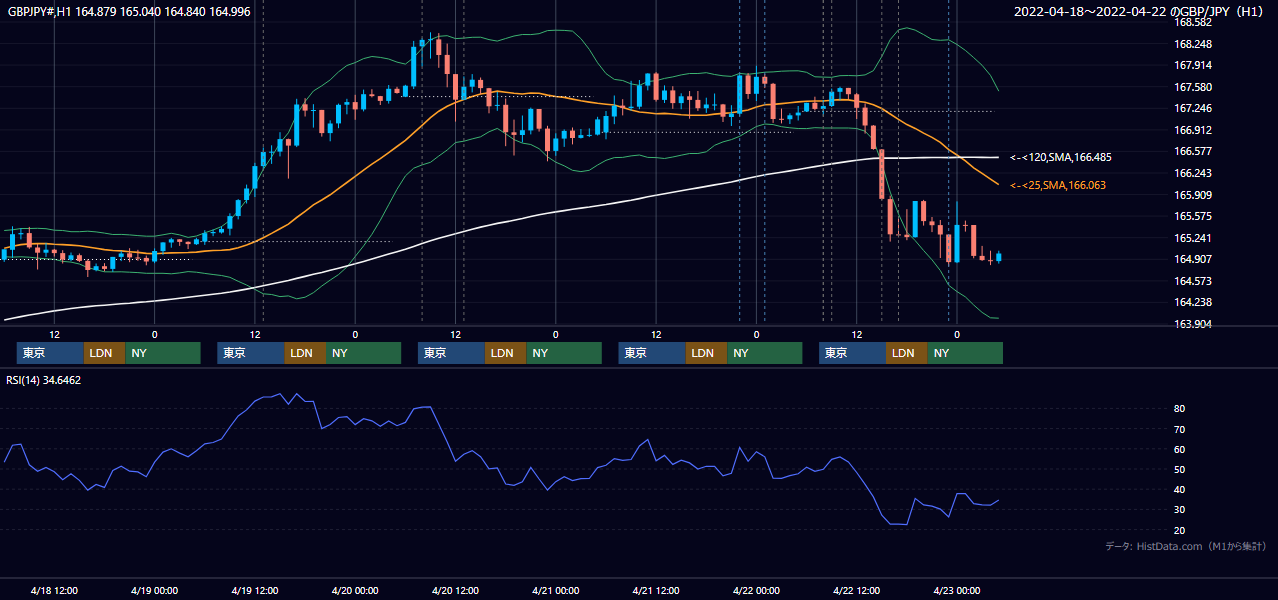Image resolution: width=1278 pixels, height=600 pixels.
Task: Click price axis label 166.243
Action: (x=1193, y=173)
